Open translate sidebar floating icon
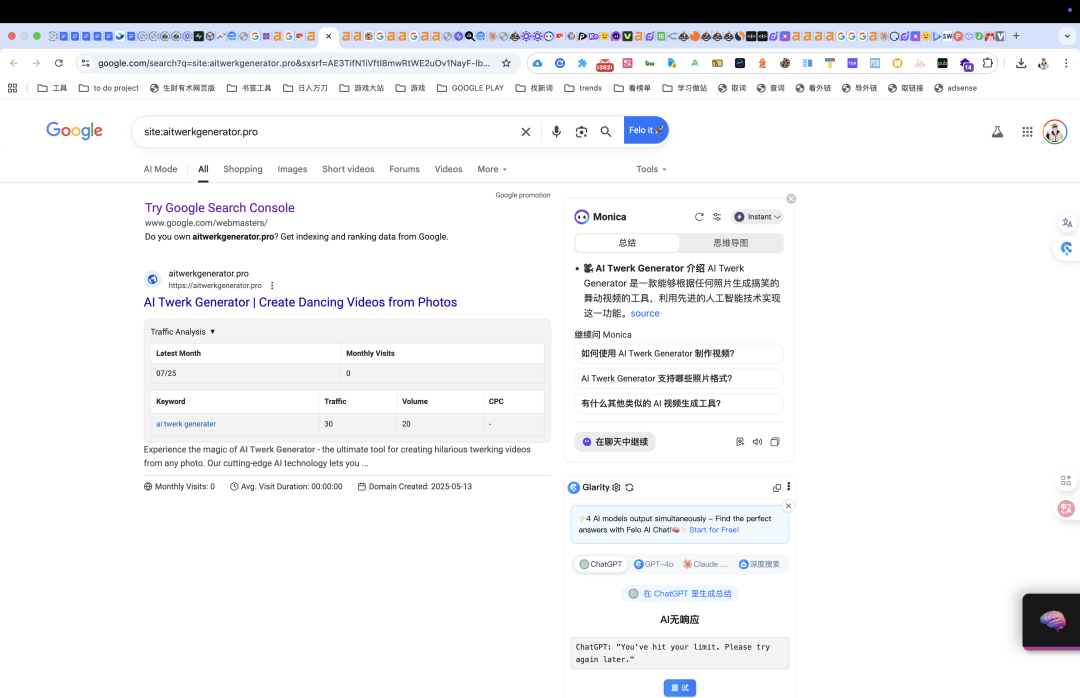The height and width of the screenshot is (698, 1080). click(1067, 223)
